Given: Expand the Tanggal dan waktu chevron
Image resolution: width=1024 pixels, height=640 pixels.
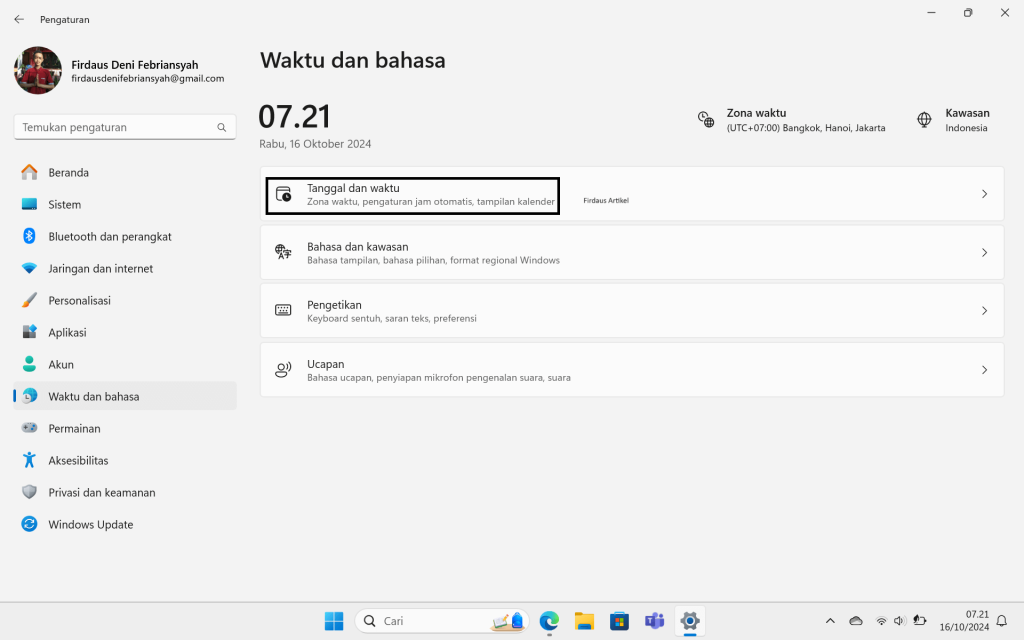Looking at the screenshot, I should pos(984,194).
